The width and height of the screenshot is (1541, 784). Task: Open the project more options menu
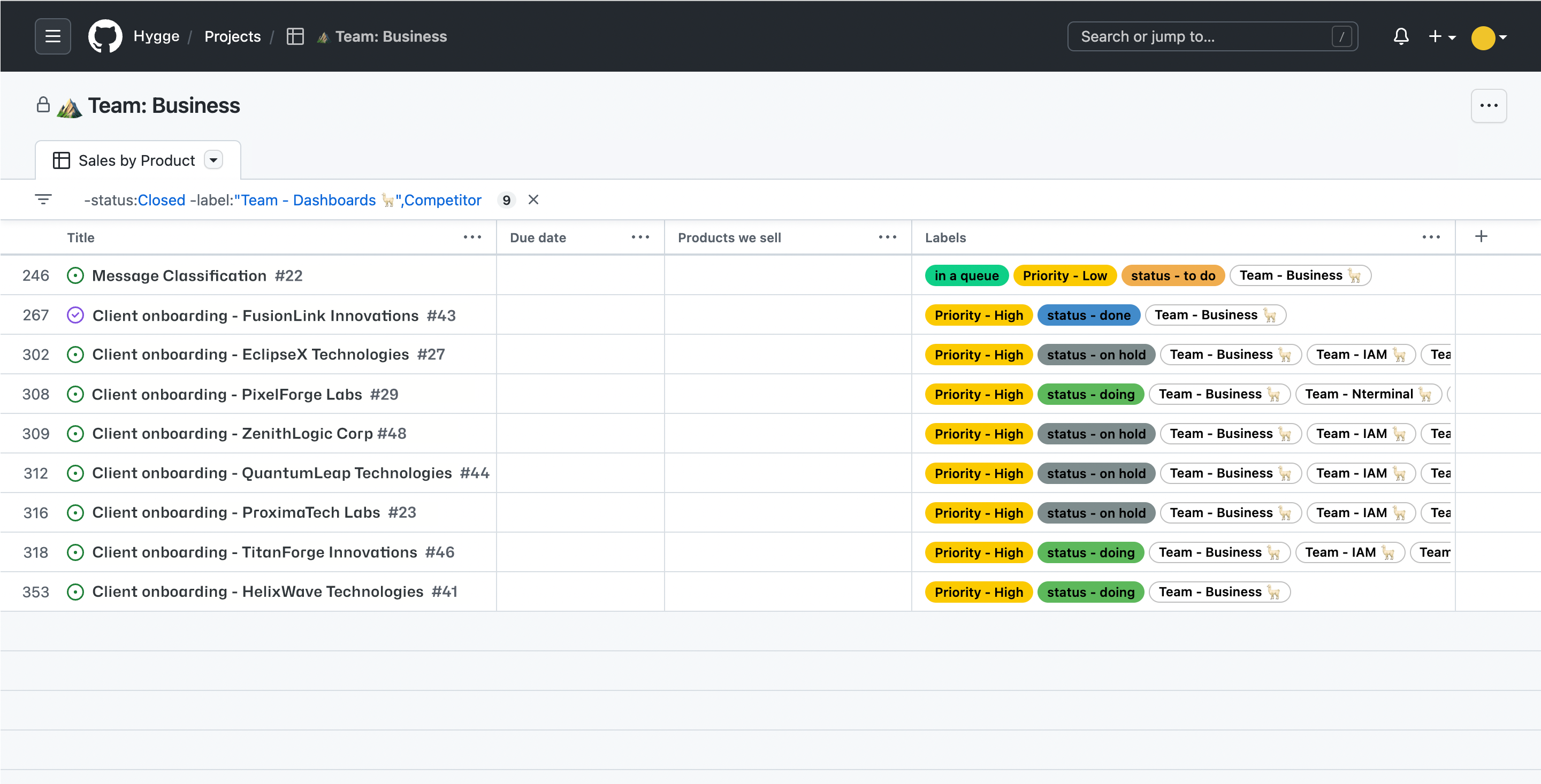pos(1489,106)
